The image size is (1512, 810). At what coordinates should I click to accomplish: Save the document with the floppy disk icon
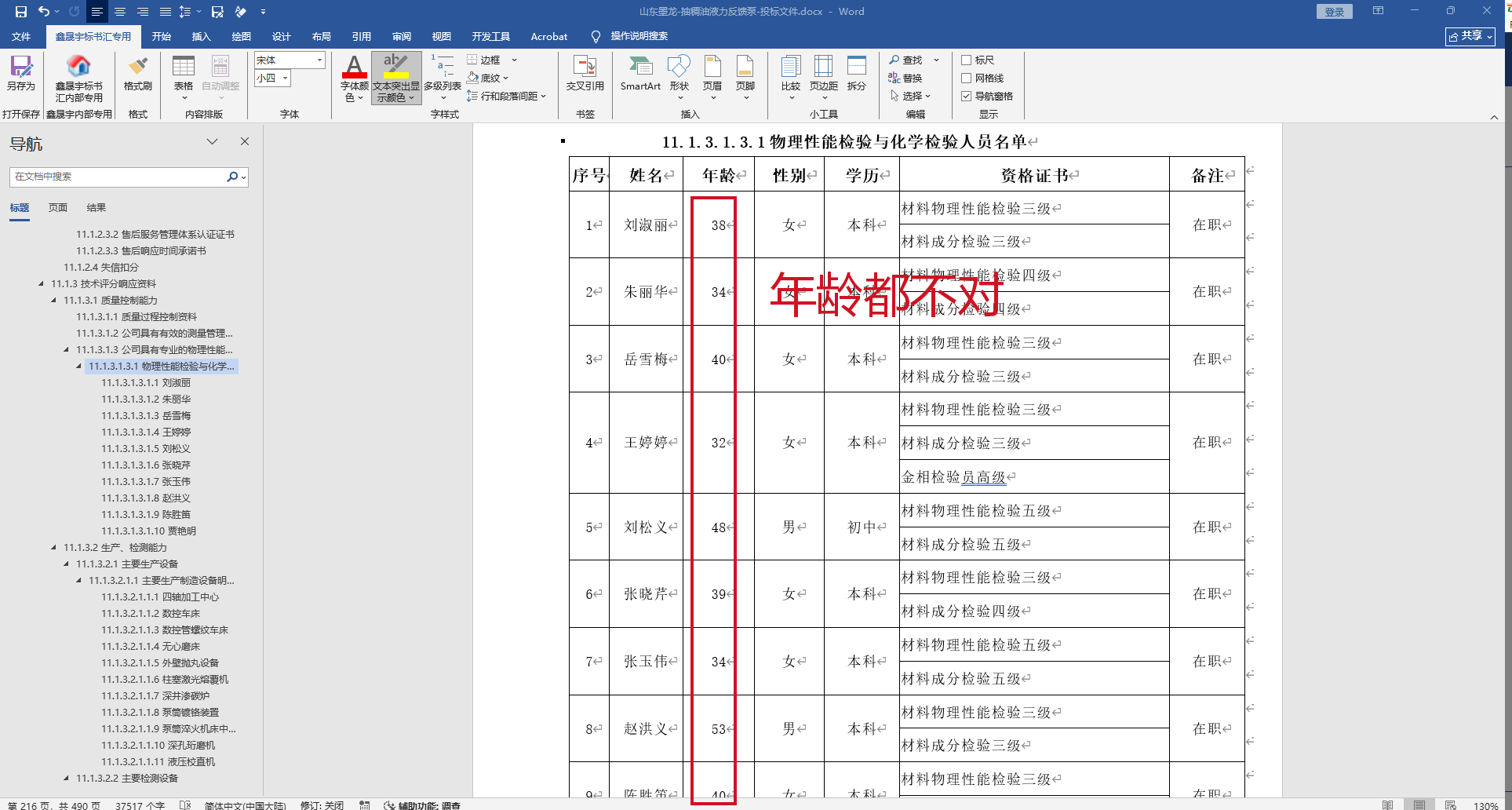pyautogui.click(x=21, y=12)
